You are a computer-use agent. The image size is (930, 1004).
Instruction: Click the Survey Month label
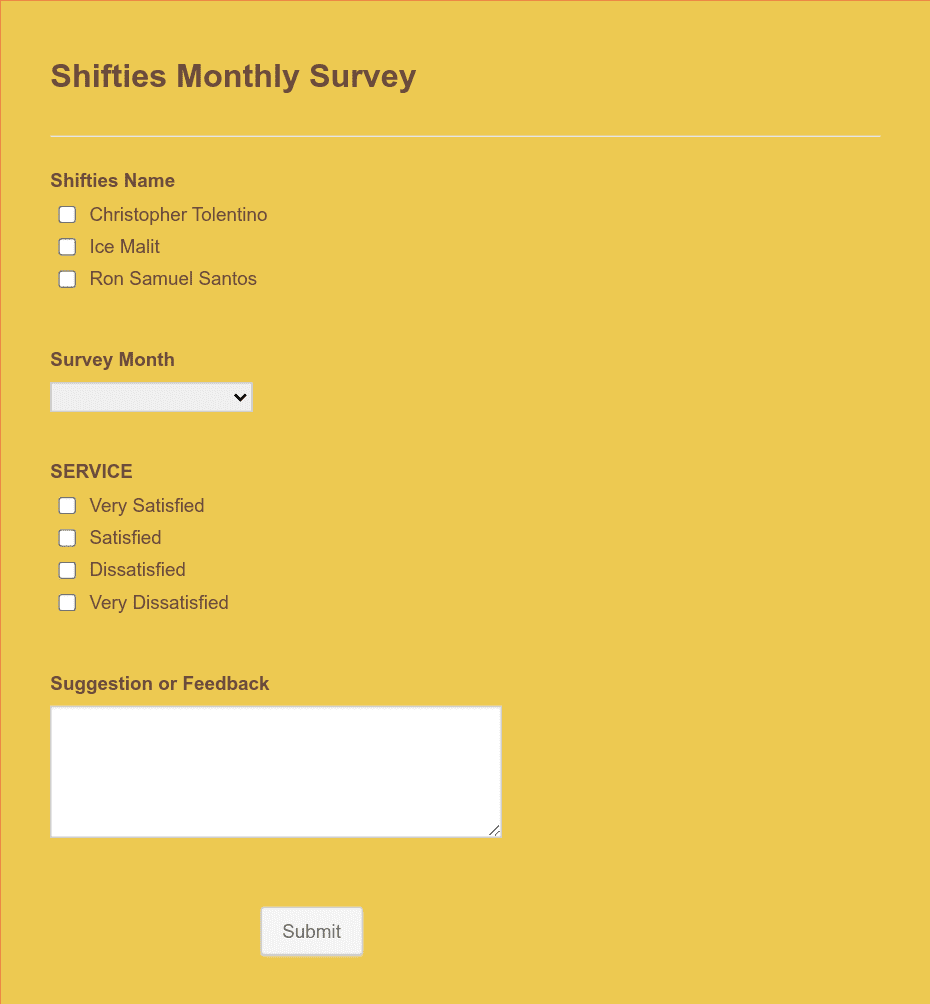(112, 359)
